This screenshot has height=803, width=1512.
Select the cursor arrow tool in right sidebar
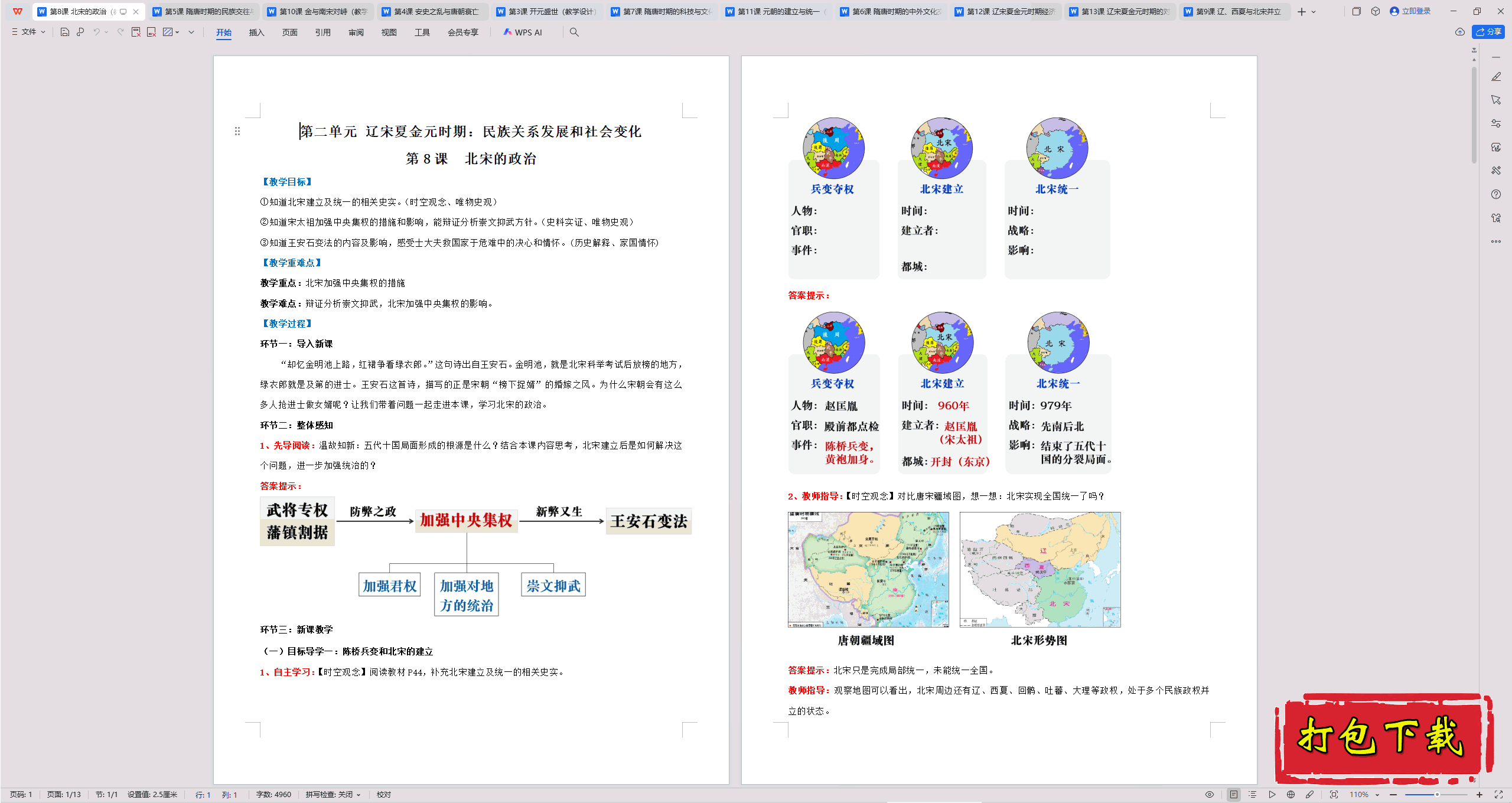[x=1496, y=100]
